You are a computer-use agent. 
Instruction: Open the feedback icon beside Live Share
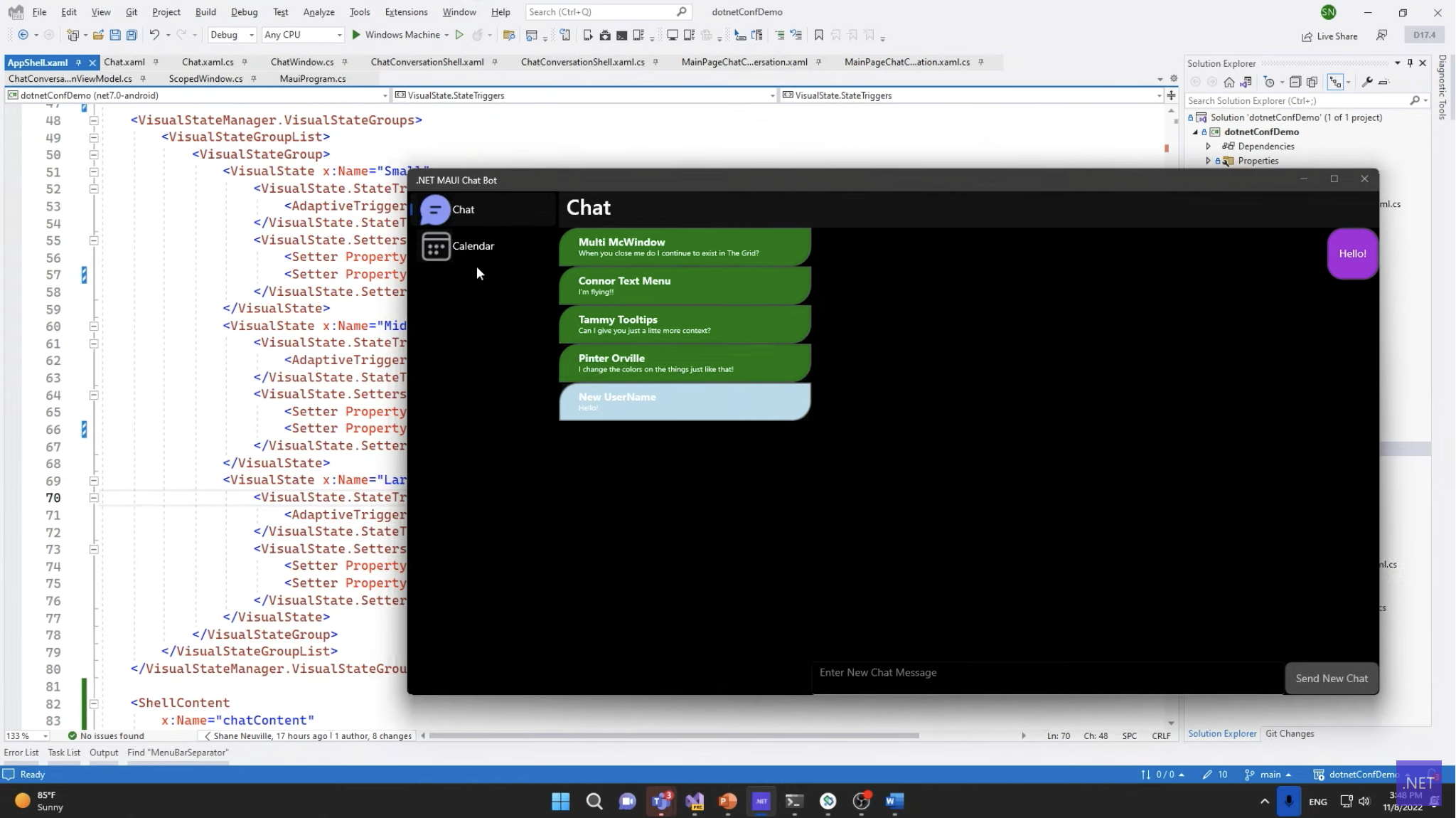click(1382, 35)
